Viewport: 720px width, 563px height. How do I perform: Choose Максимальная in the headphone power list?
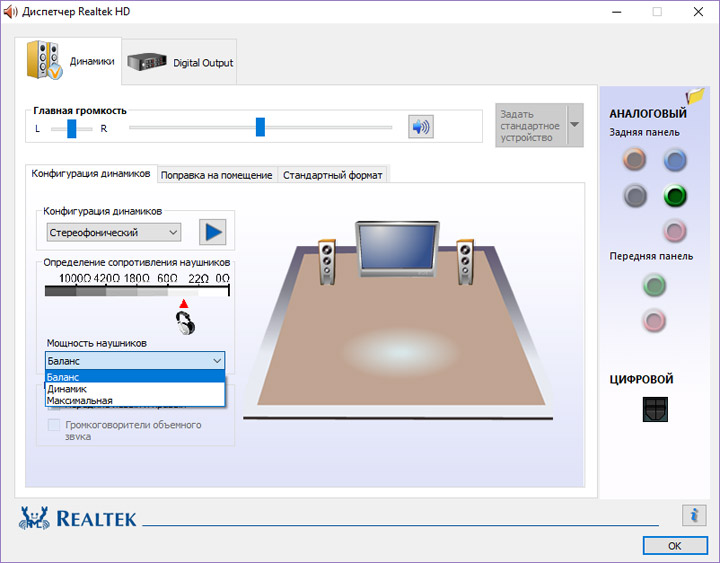pos(135,400)
